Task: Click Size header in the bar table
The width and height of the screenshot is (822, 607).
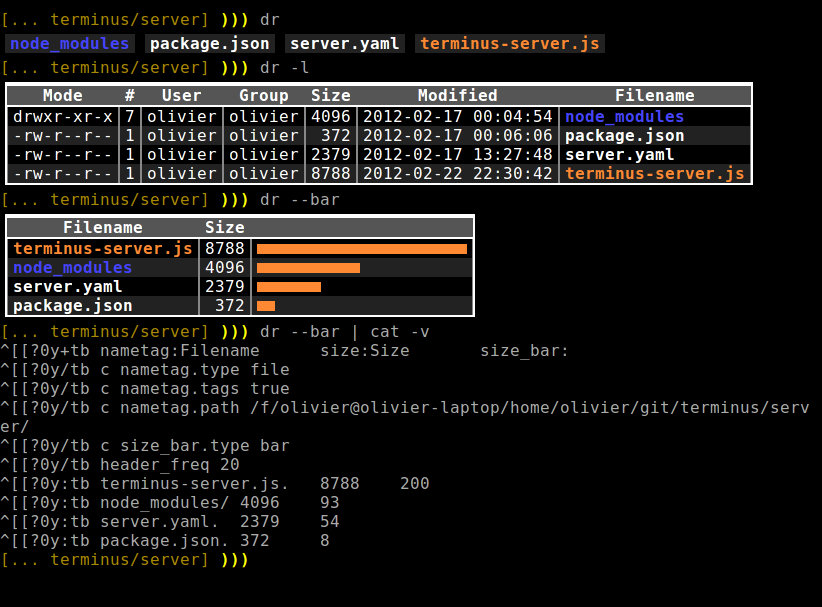Action: tap(225, 227)
